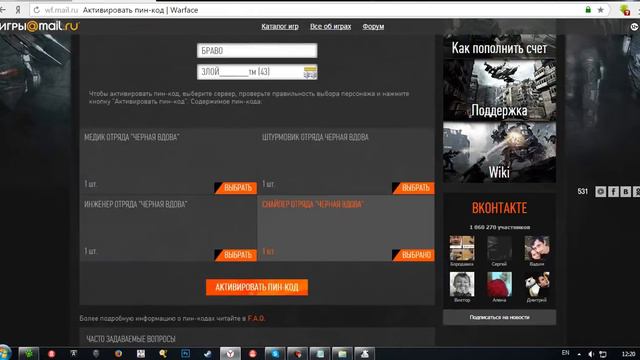Click ВЫБРАНО on the Снайпер item
The height and width of the screenshot is (360, 640).
point(413,255)
